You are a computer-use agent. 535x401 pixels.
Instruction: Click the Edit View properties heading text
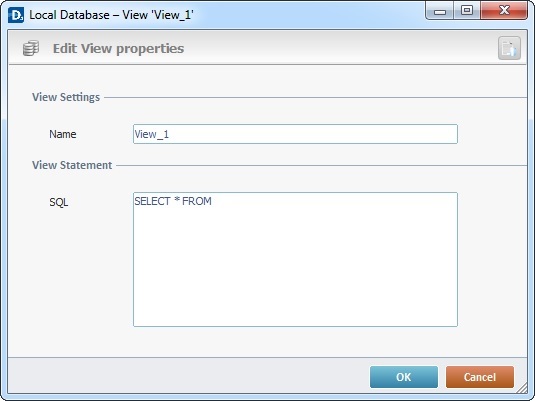click(x=118, y=48)
